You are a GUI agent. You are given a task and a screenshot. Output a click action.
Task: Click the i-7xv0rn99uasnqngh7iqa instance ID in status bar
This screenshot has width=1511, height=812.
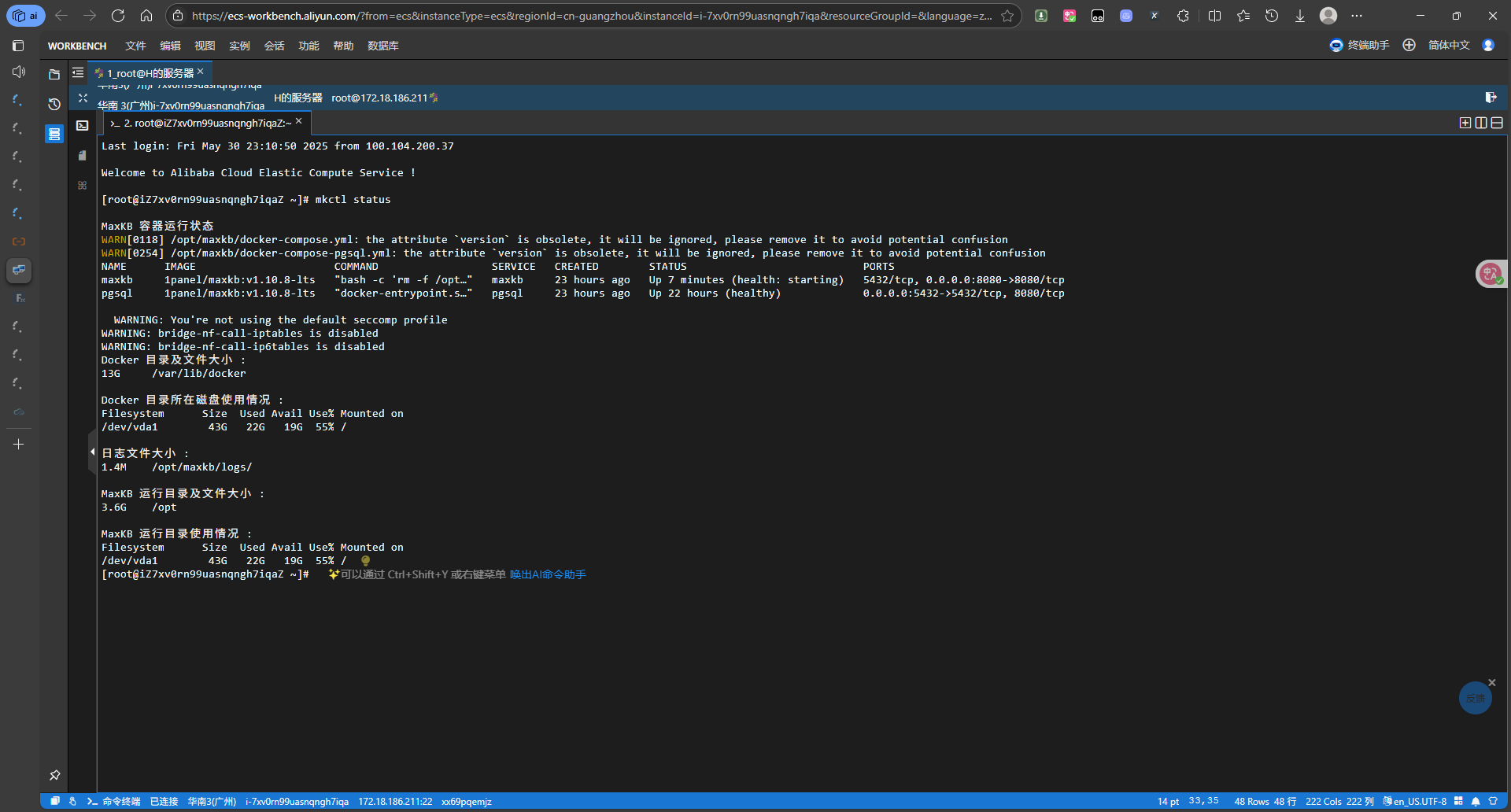(297, 802)
